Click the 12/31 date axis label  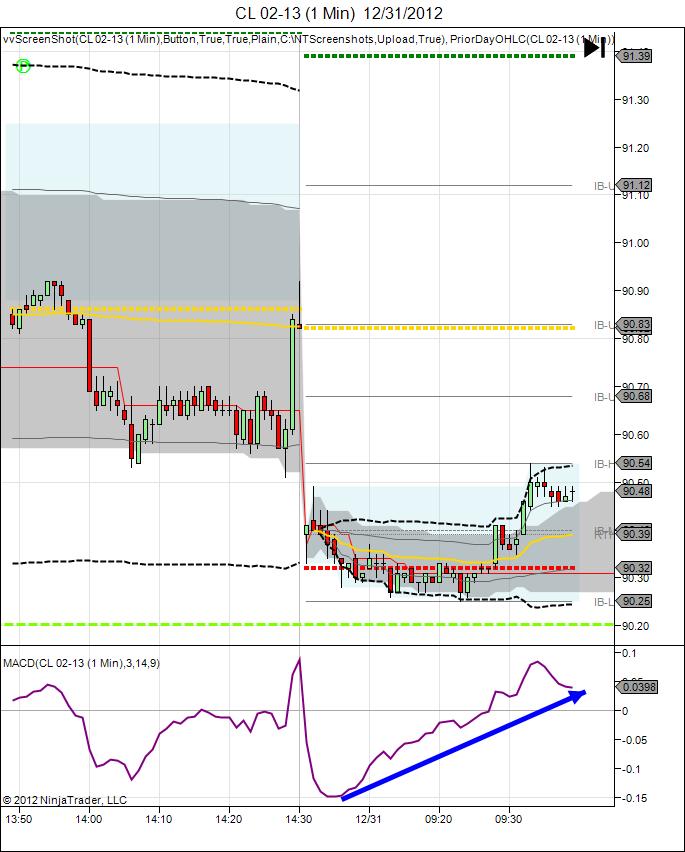[368, 819]
